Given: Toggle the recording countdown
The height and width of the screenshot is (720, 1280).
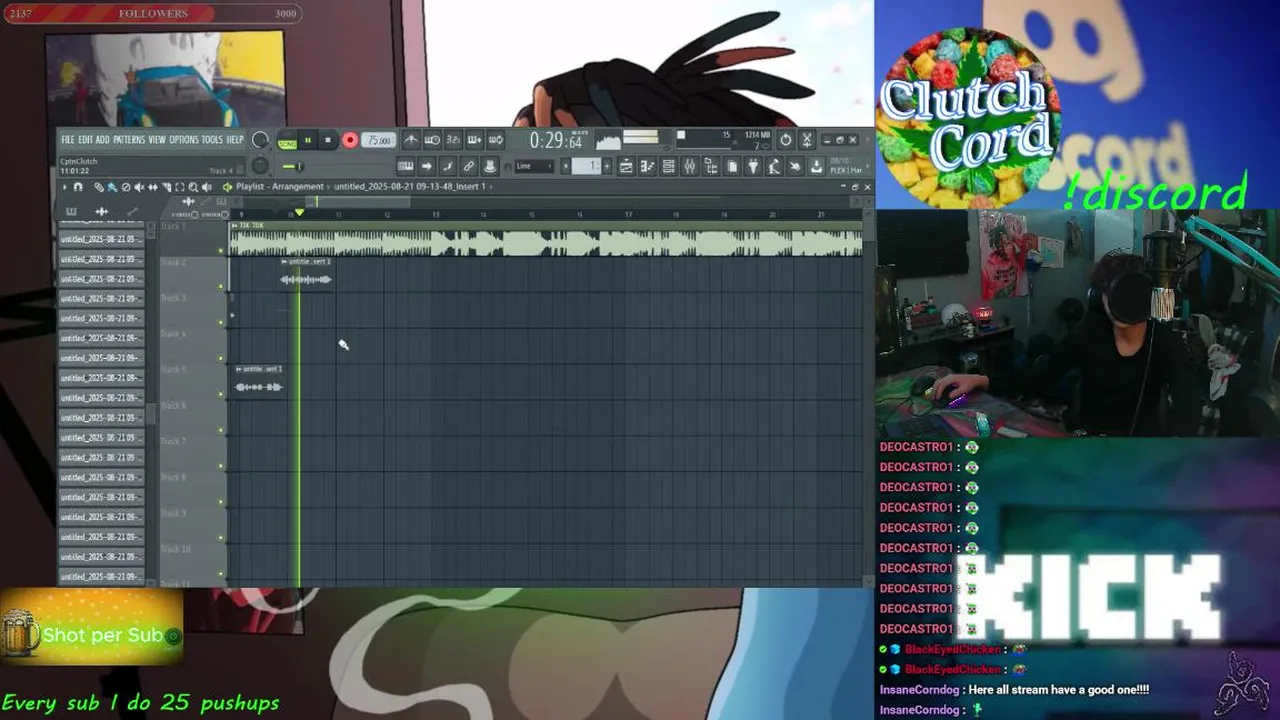Looking at the screenshot, I should [x=453, y=140].
